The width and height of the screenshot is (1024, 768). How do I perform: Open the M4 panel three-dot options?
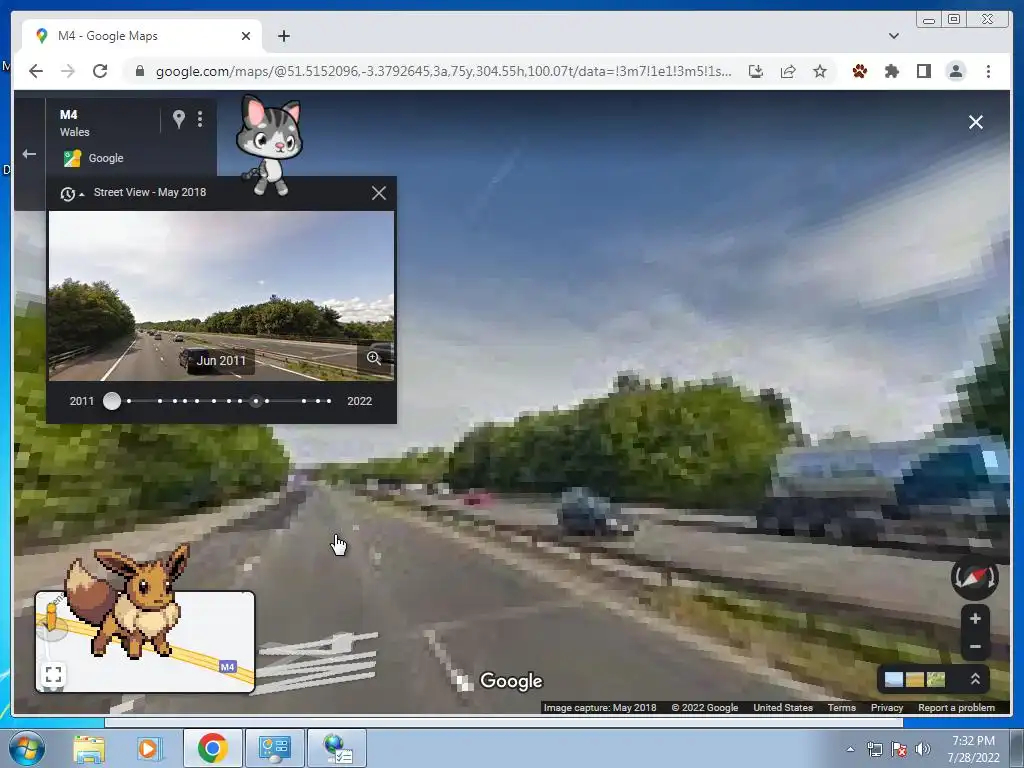point(200,119)
